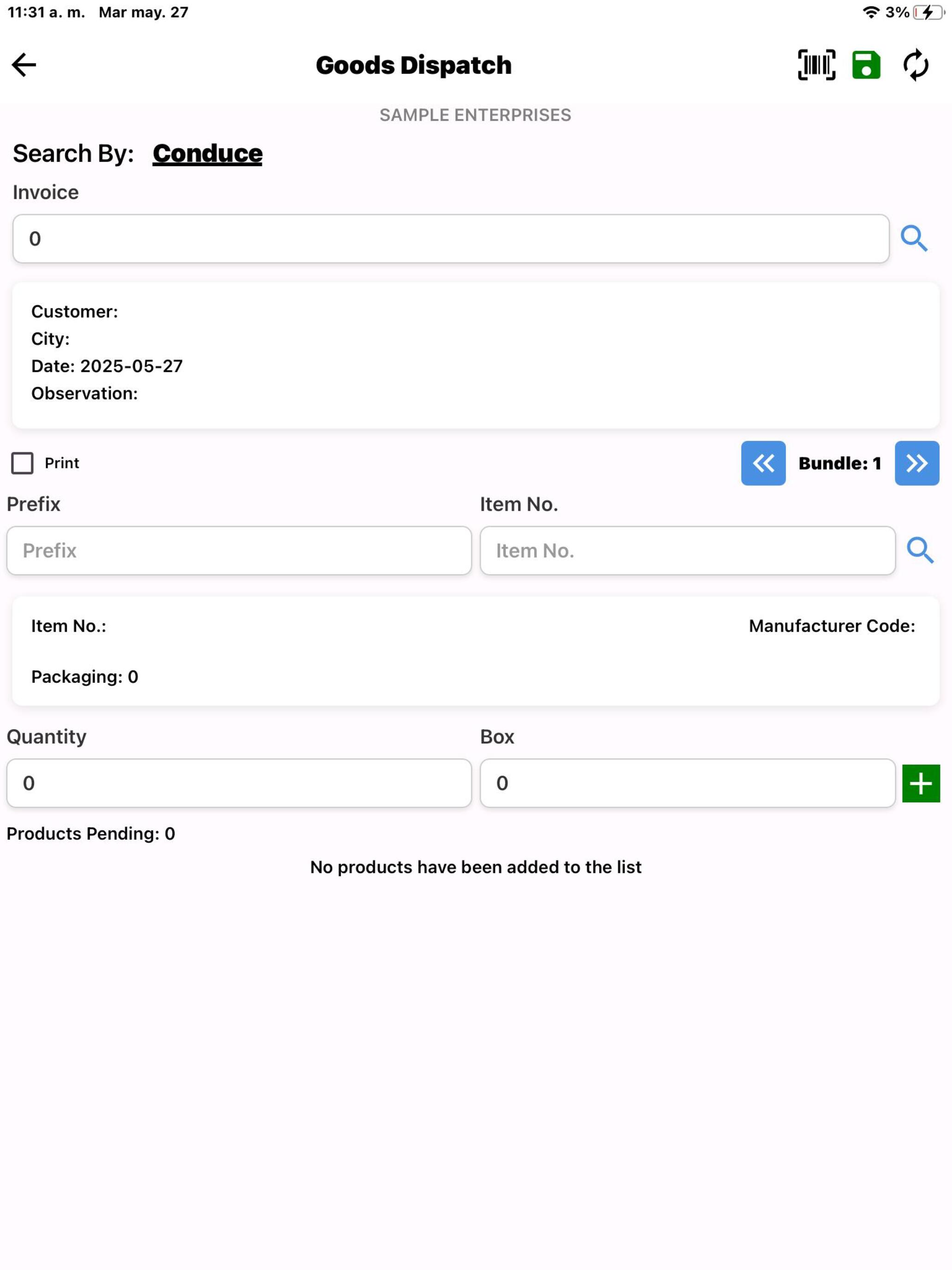The width and height of the screenshot is (952, 1270).
Task: Save the dispatch with green disk icon
Action: coord(866,65)
